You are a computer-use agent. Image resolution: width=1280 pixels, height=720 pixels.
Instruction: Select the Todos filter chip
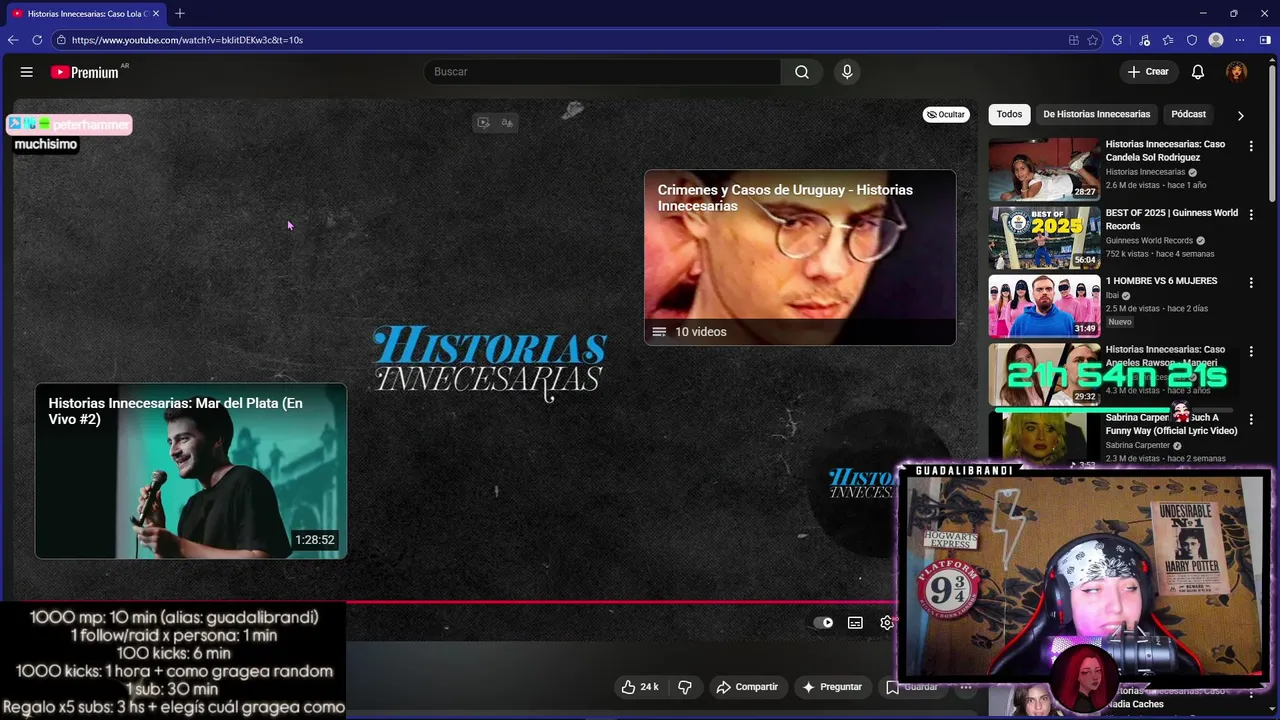pos(1009,114)
